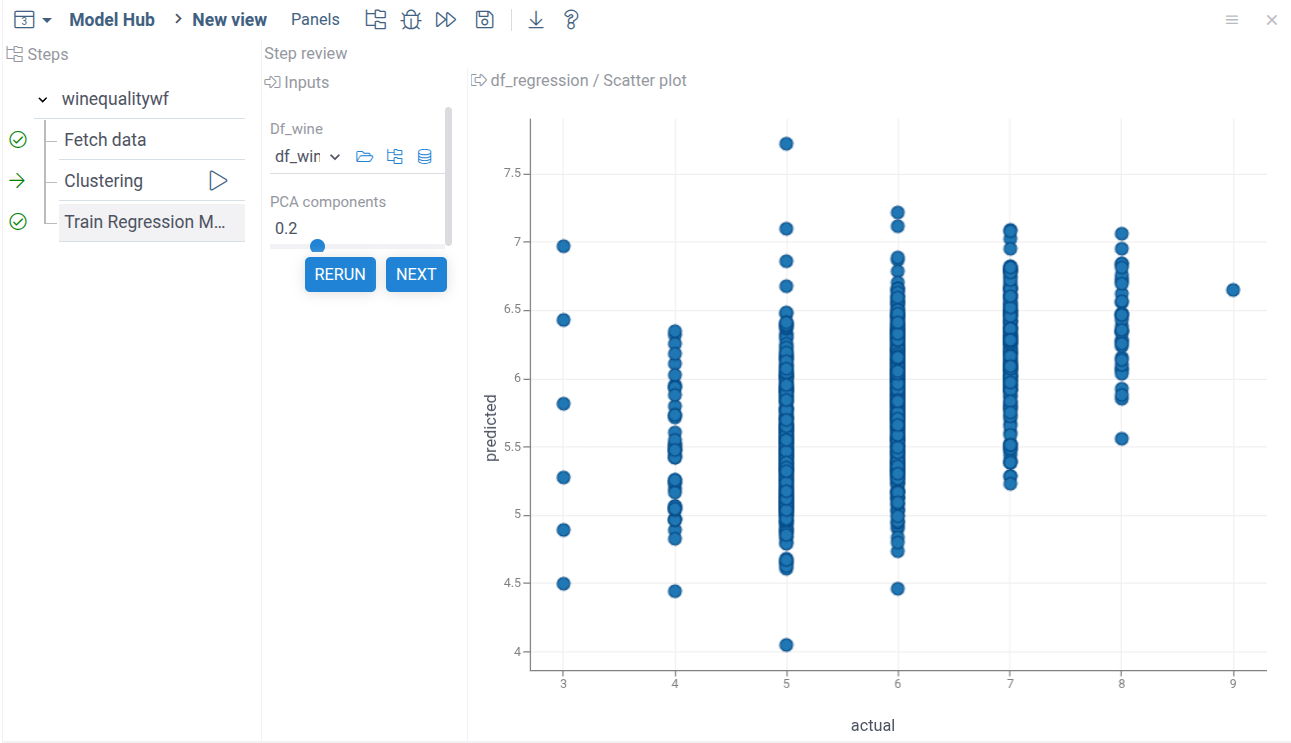Open the hamburger menu at top right
The width and height of the screenshot is (1291, 743).
pyautogui.click(x=1232, y=20)
